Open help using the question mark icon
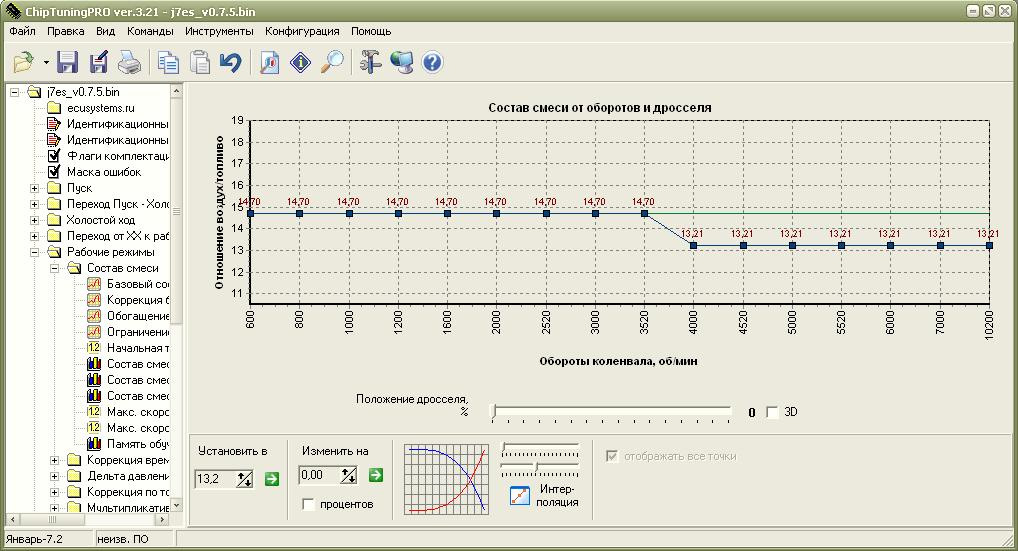This screenshot has width=1018, height=551. 432,62
